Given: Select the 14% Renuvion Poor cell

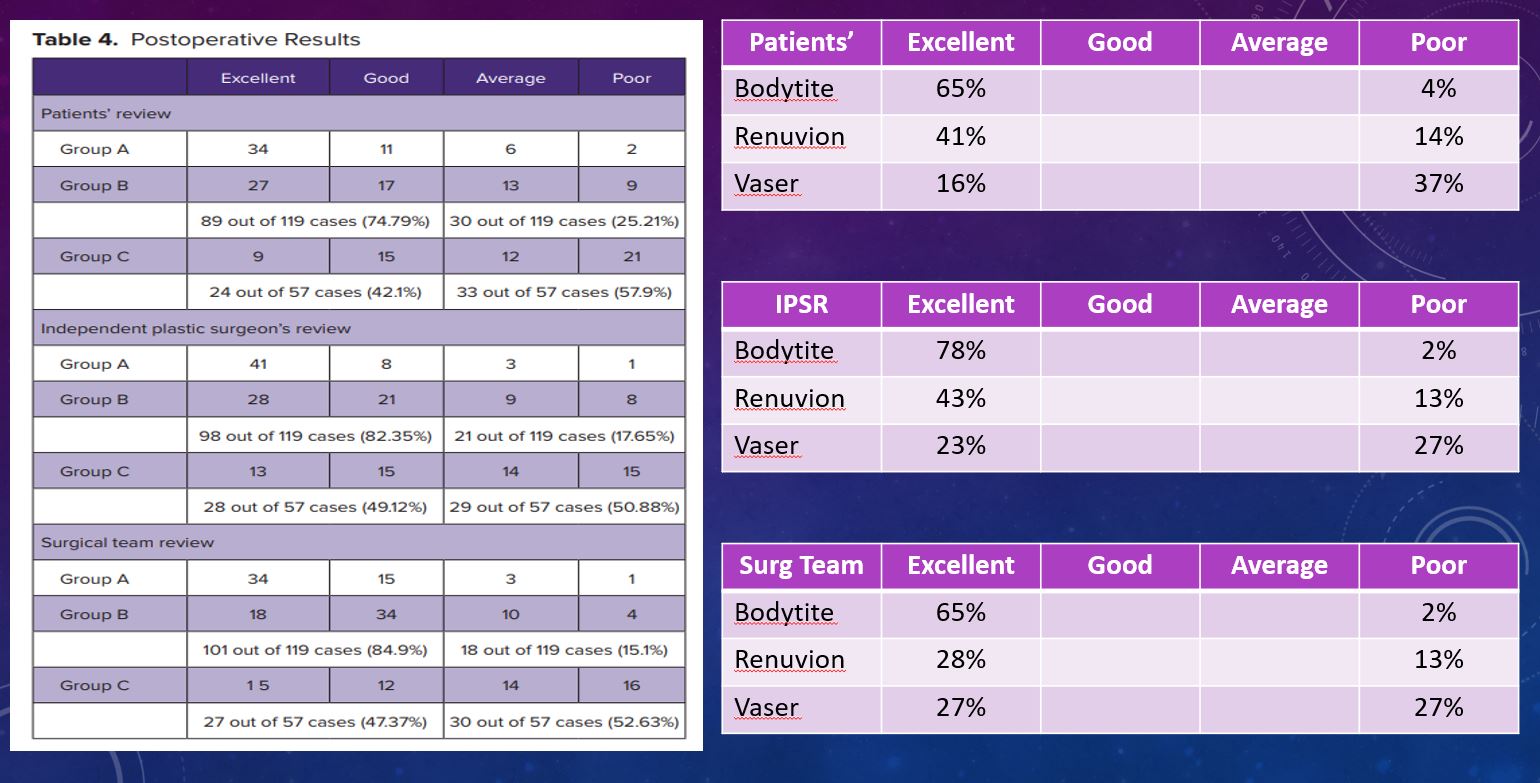Looking at the screenshot, I should click(1438, 138).
